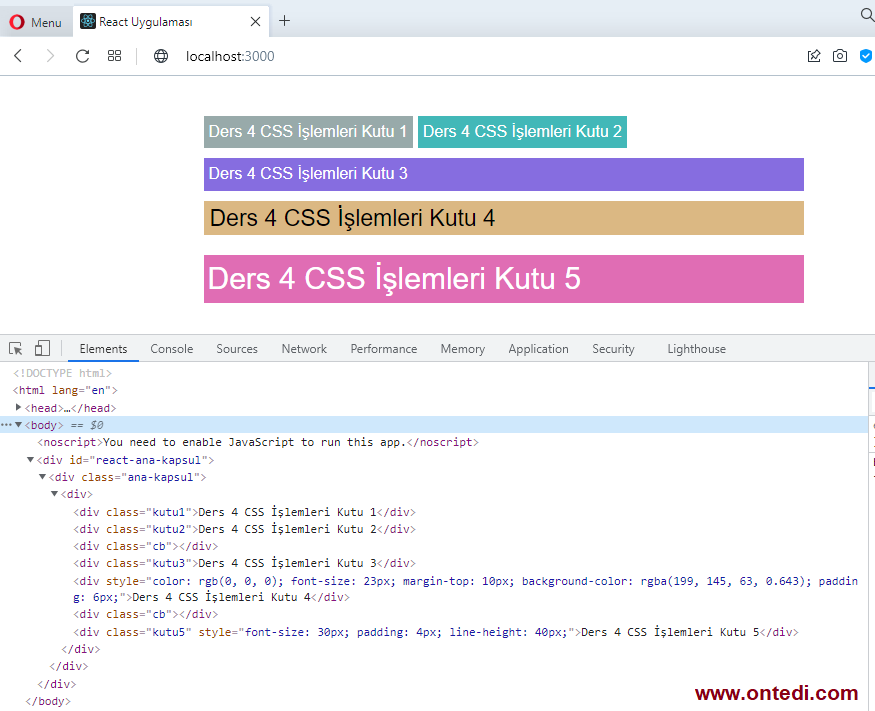The image size is (875, 711).
Task: Collapse the react-ana-kapsul div node
Action: pos(30,460)
